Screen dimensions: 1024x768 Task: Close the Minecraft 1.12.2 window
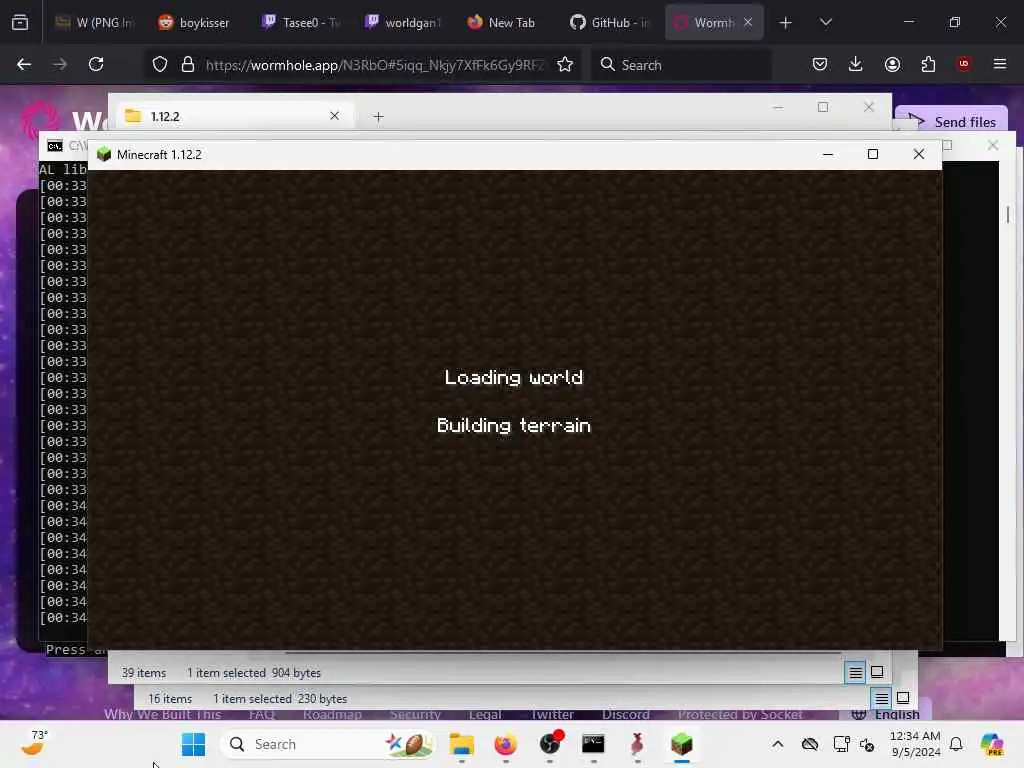pyautogui.click(x=918, y=154)
